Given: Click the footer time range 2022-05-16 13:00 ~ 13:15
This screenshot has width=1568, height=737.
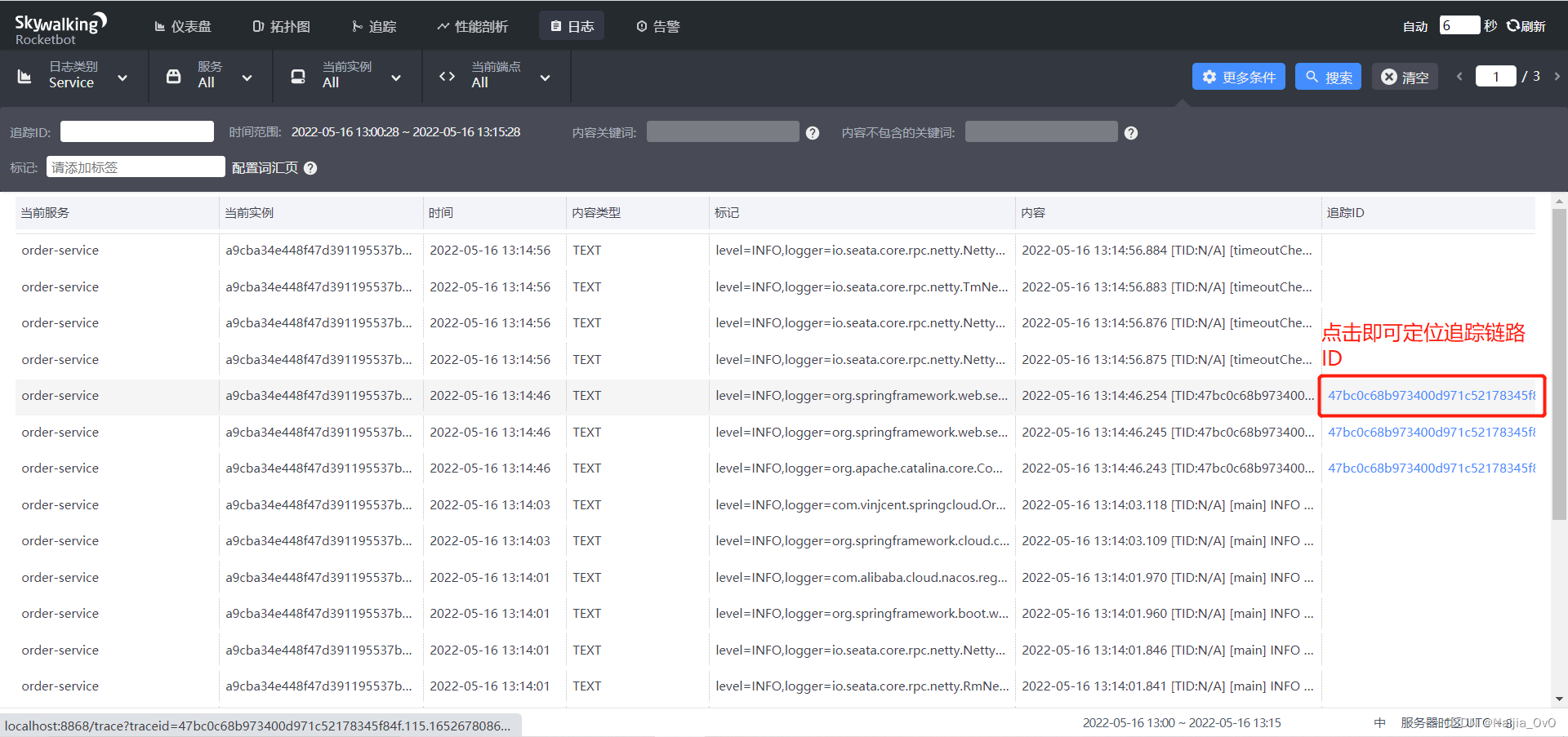Looking at the screenshot, I should tap(1182, 723).
